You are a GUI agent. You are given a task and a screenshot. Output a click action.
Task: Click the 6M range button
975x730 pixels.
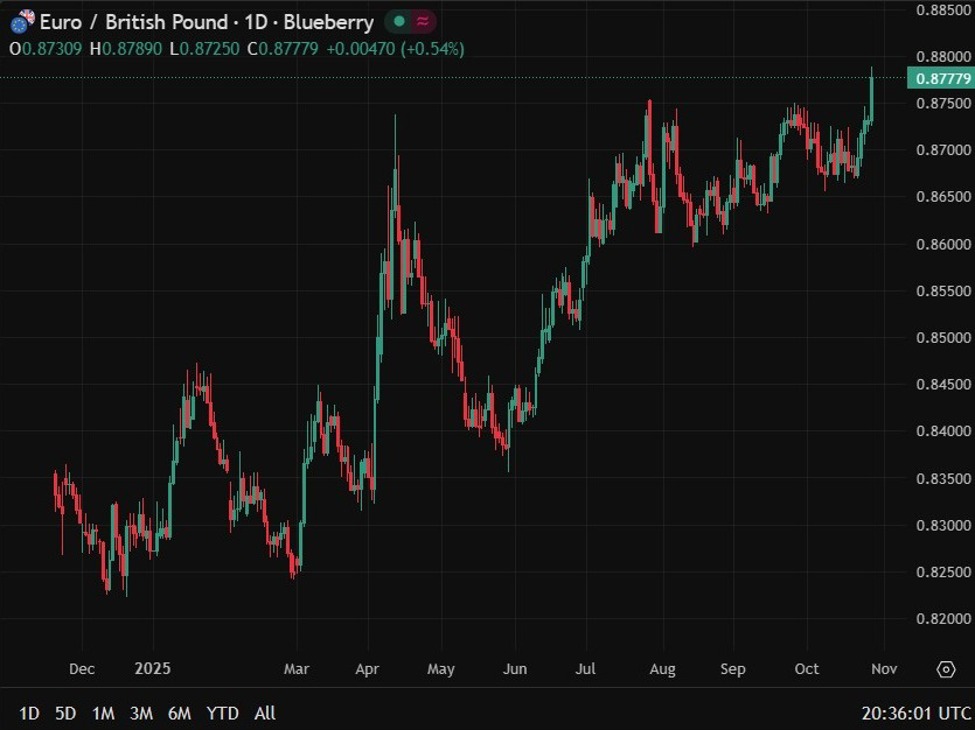(180, 714)
